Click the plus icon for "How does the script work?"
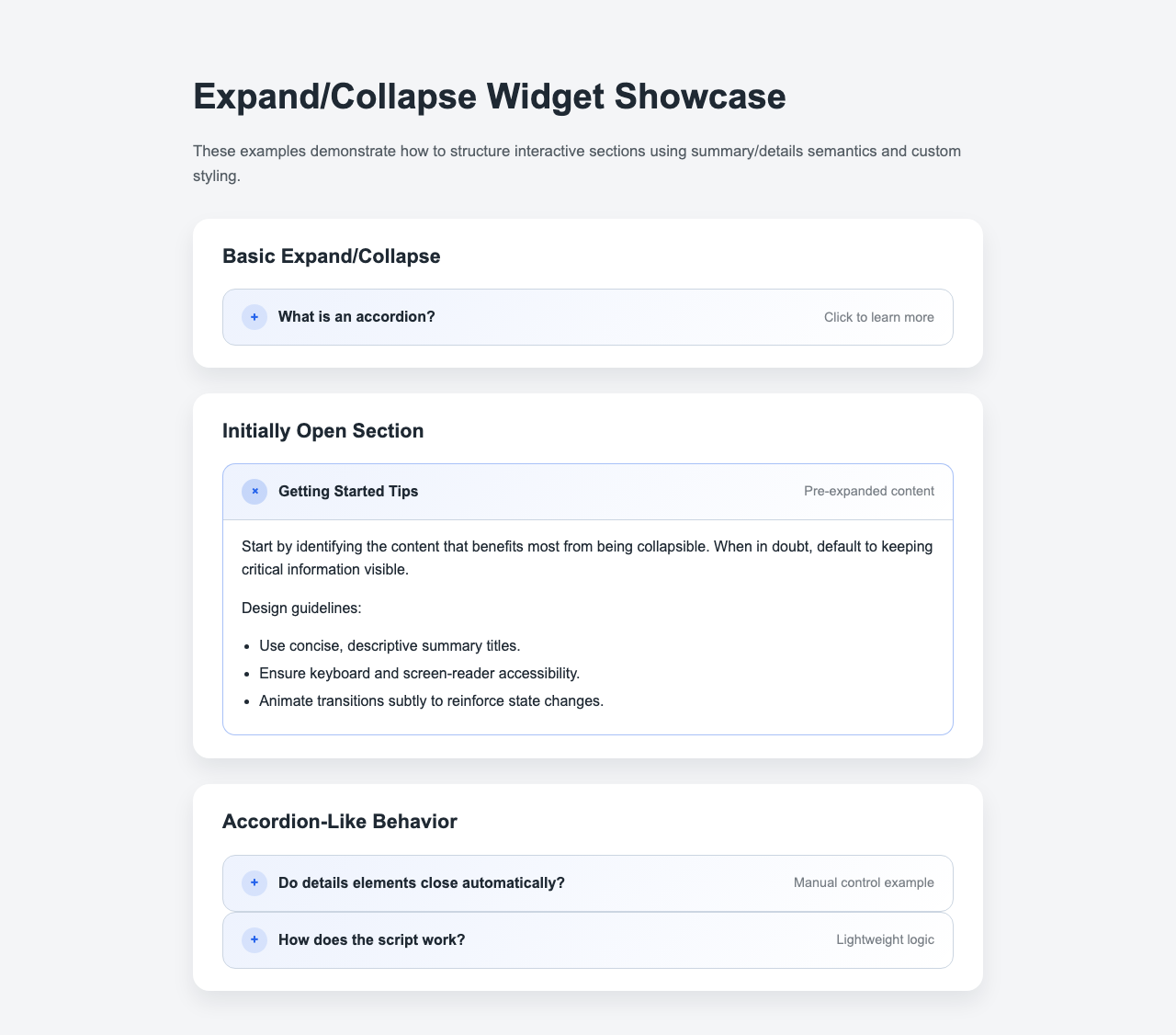 254,940
